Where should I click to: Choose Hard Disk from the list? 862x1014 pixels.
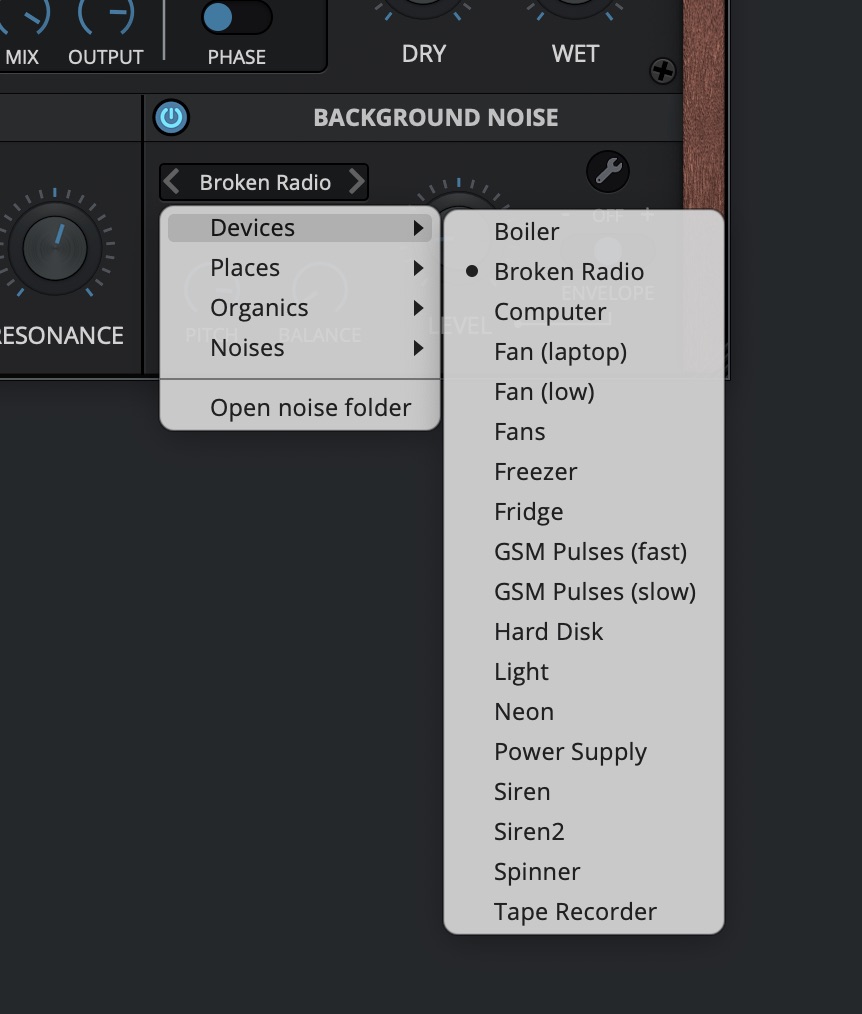click(x=548, y=632)
